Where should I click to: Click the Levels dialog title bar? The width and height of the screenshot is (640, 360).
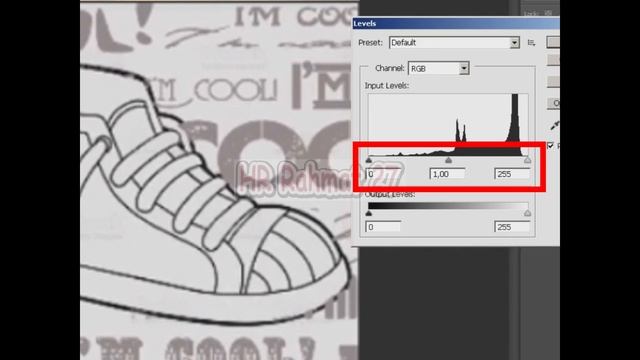click(456, 24)
